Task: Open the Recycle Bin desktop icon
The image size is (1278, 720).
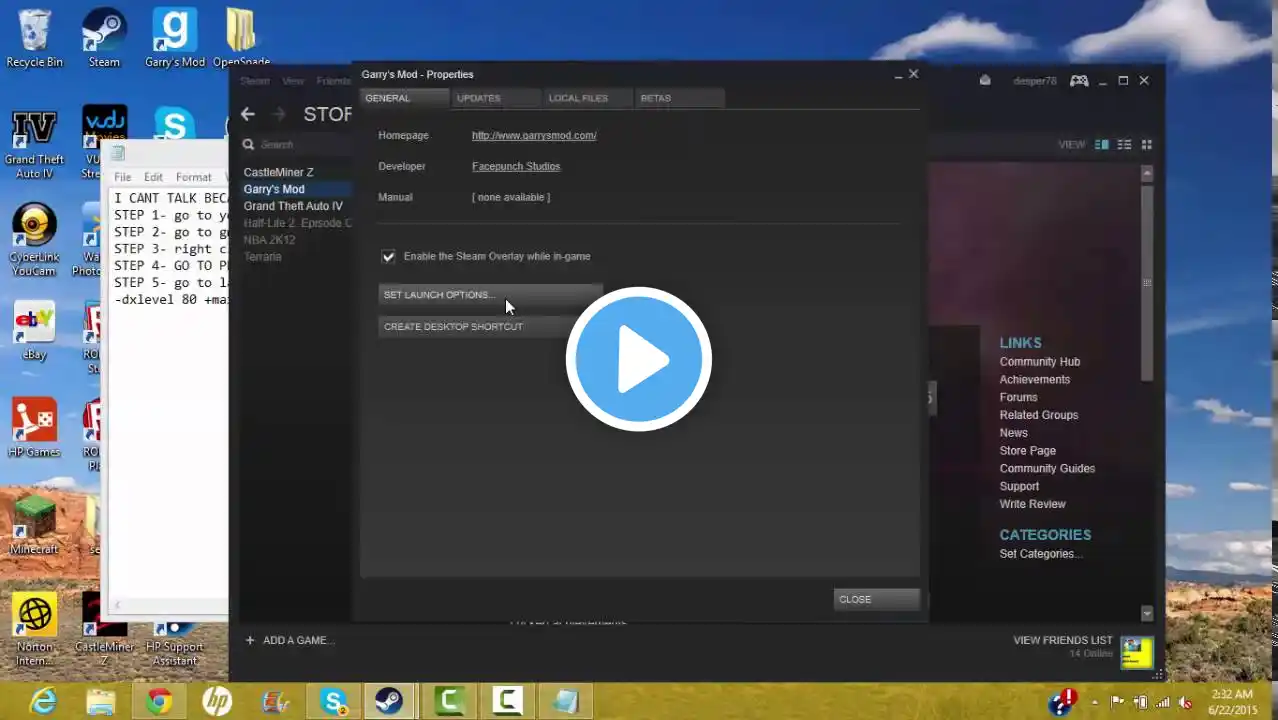Action: click(x=34, y=39)
